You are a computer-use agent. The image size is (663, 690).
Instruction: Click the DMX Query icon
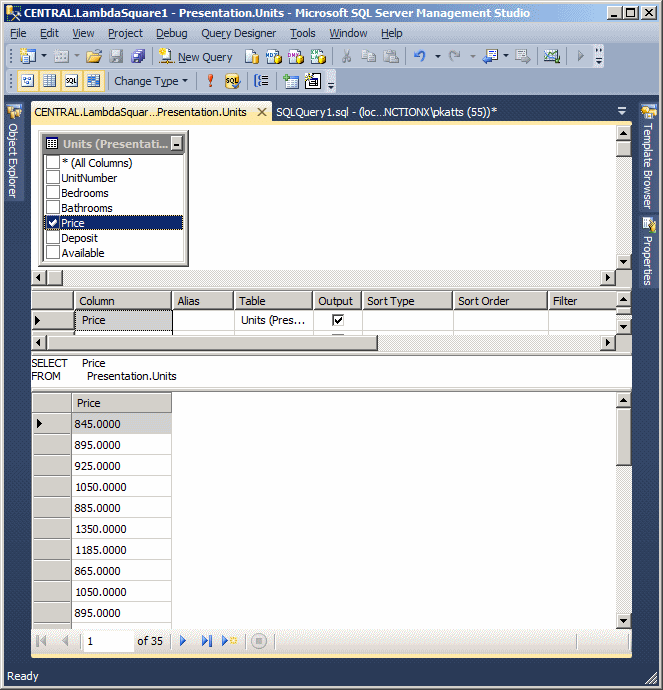(x=296, y=56)
